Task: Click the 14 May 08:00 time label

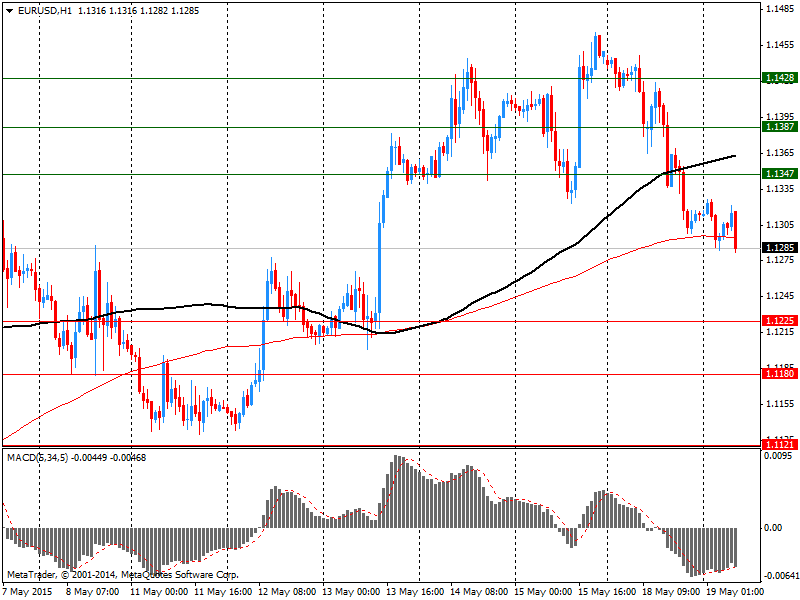Action: (x=480, y=592)
